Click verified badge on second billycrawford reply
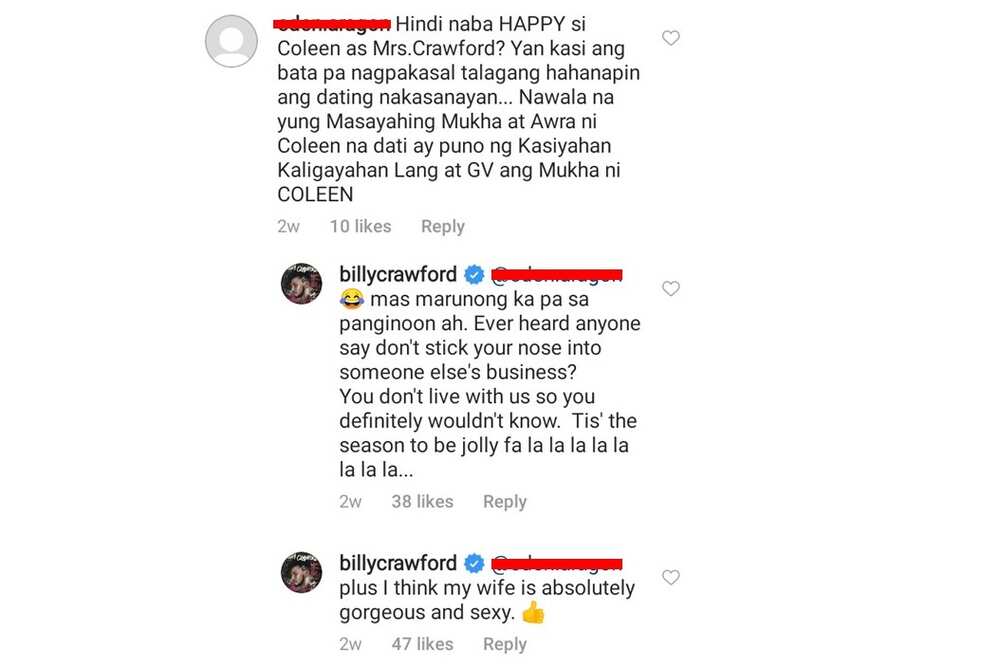Viewport: 1000px width, 667px height. (x=474, y=563)
